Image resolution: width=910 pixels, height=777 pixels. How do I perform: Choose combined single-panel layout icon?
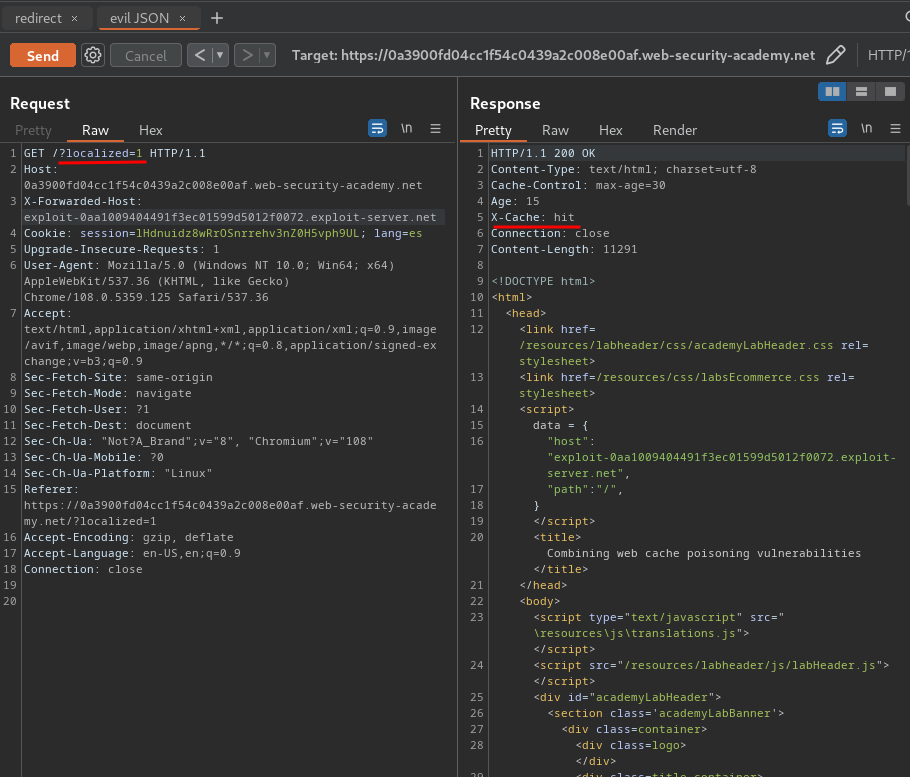(x=890, y=92)
